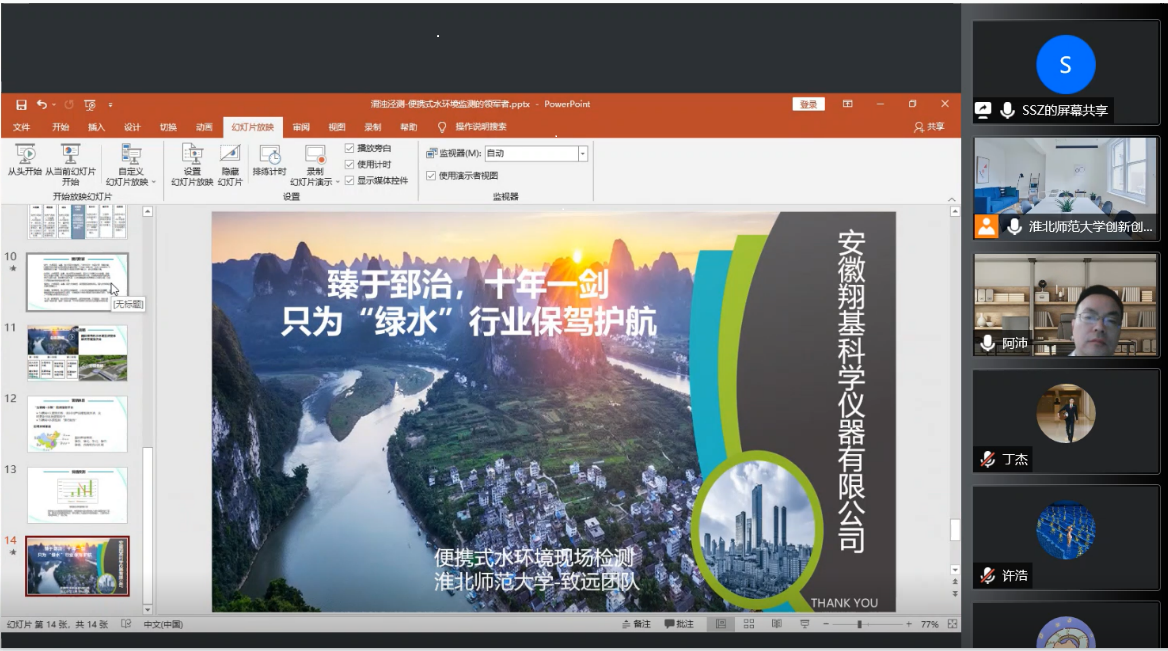Image resolution: width=1168 pixels, height=651 pixels.
Task: Click the Redo icon in quick access toolbar
Action: pos(69,105)
